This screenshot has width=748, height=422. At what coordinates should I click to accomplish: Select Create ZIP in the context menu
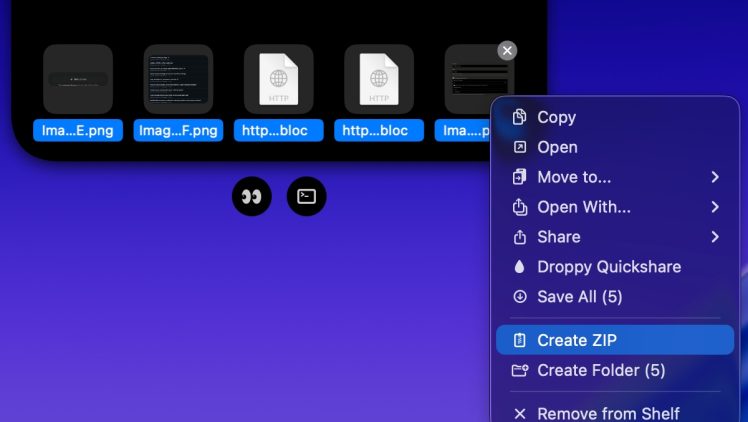click(576, 340)
